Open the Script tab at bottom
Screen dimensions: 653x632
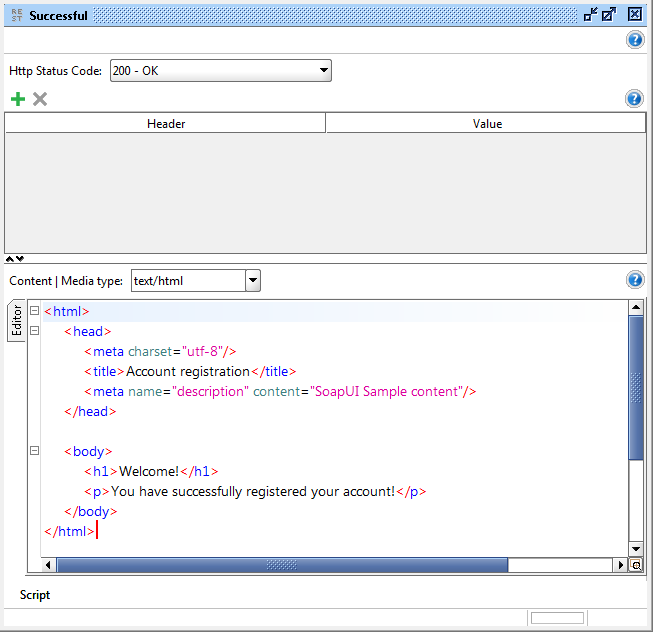click(x=35, y=595)
